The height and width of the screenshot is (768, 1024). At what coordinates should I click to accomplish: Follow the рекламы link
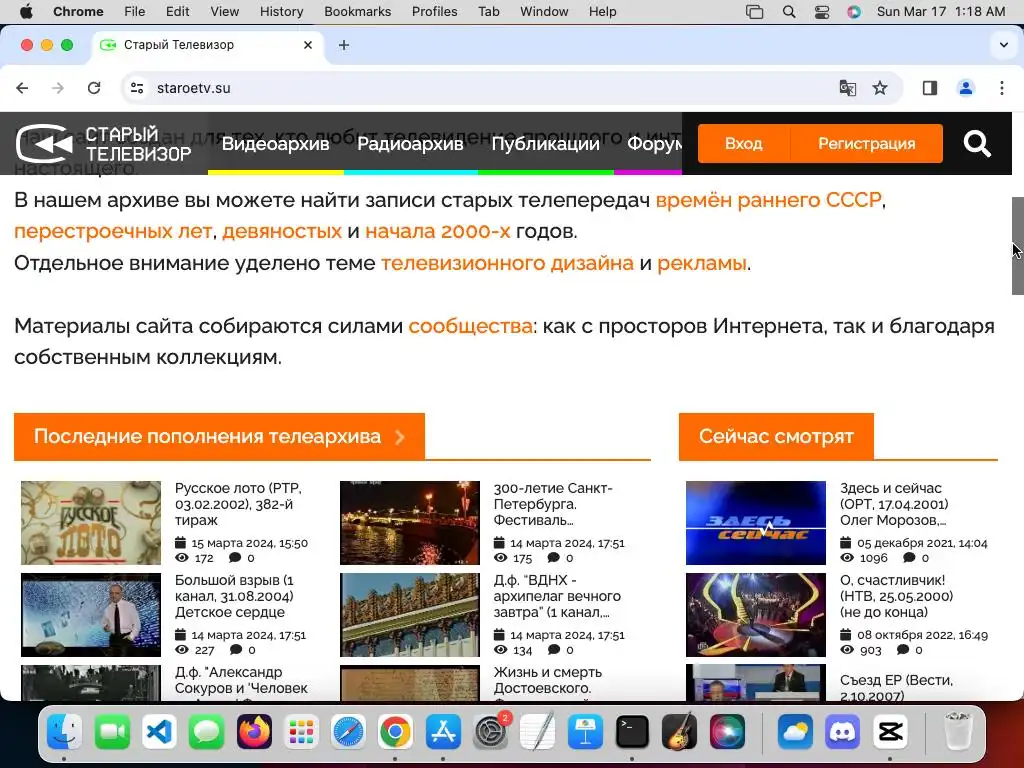[702, 263]
